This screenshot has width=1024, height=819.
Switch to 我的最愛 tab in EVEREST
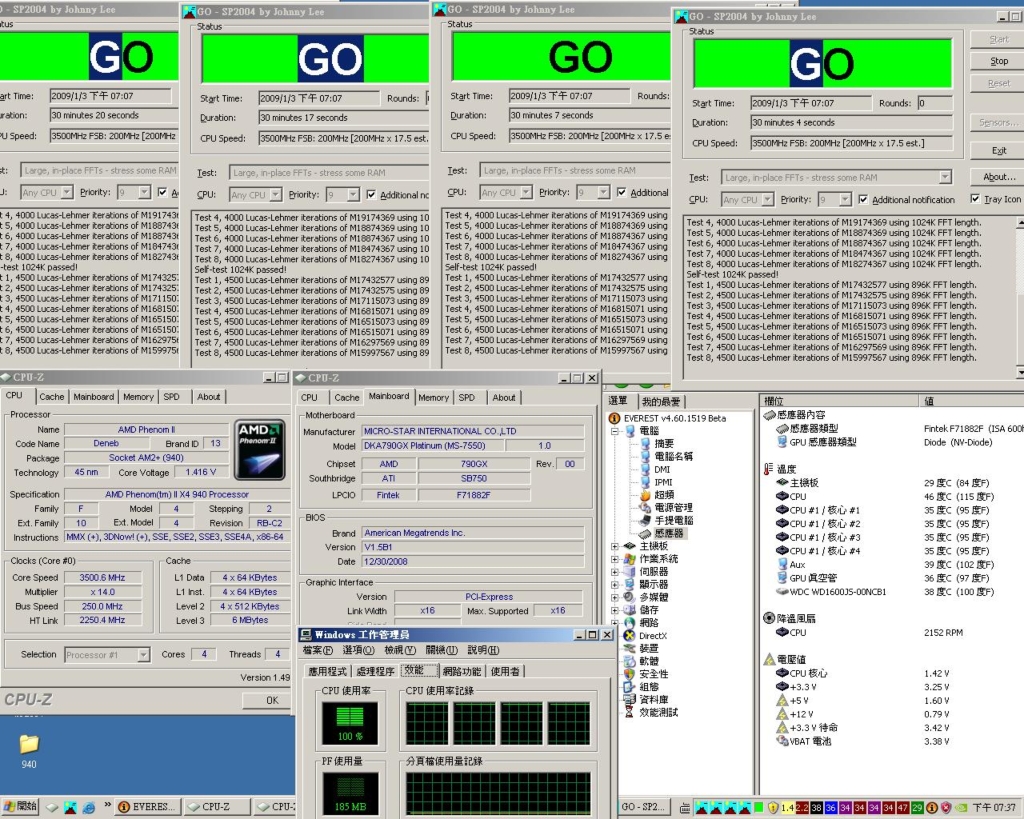pos(660,402)
